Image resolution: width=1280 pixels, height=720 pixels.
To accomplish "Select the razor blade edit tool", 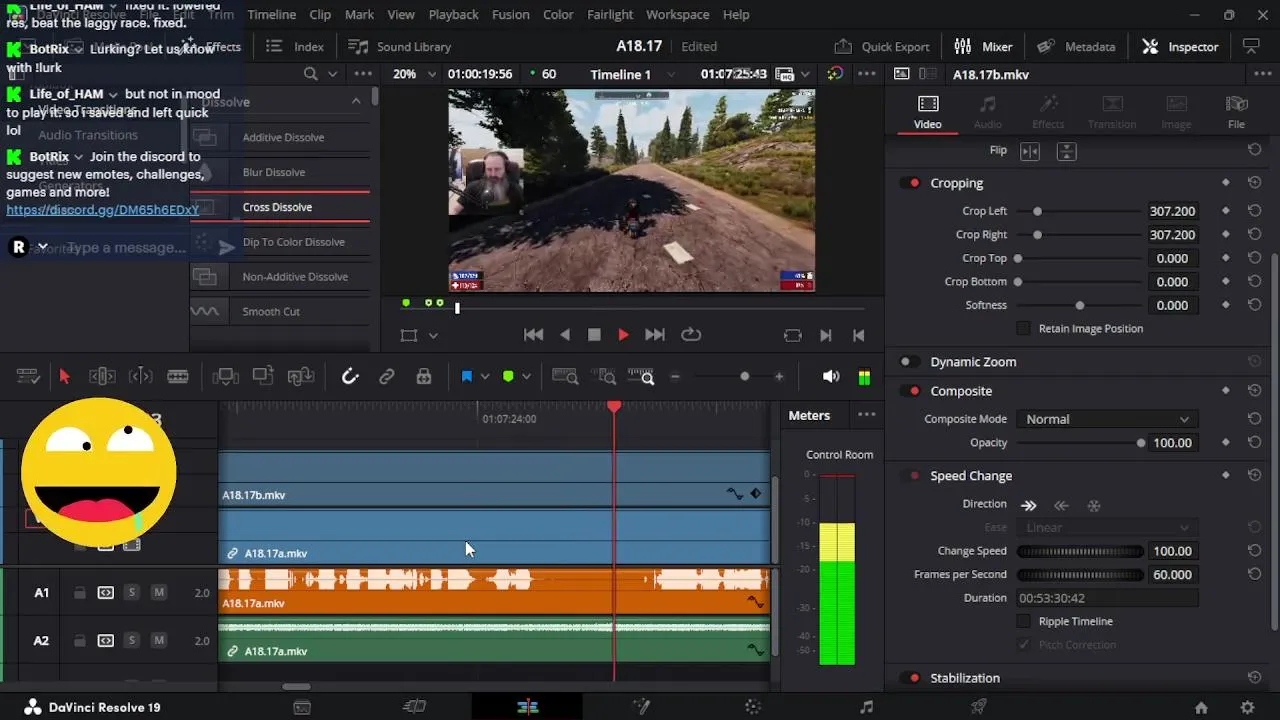I will coord(178,377).
